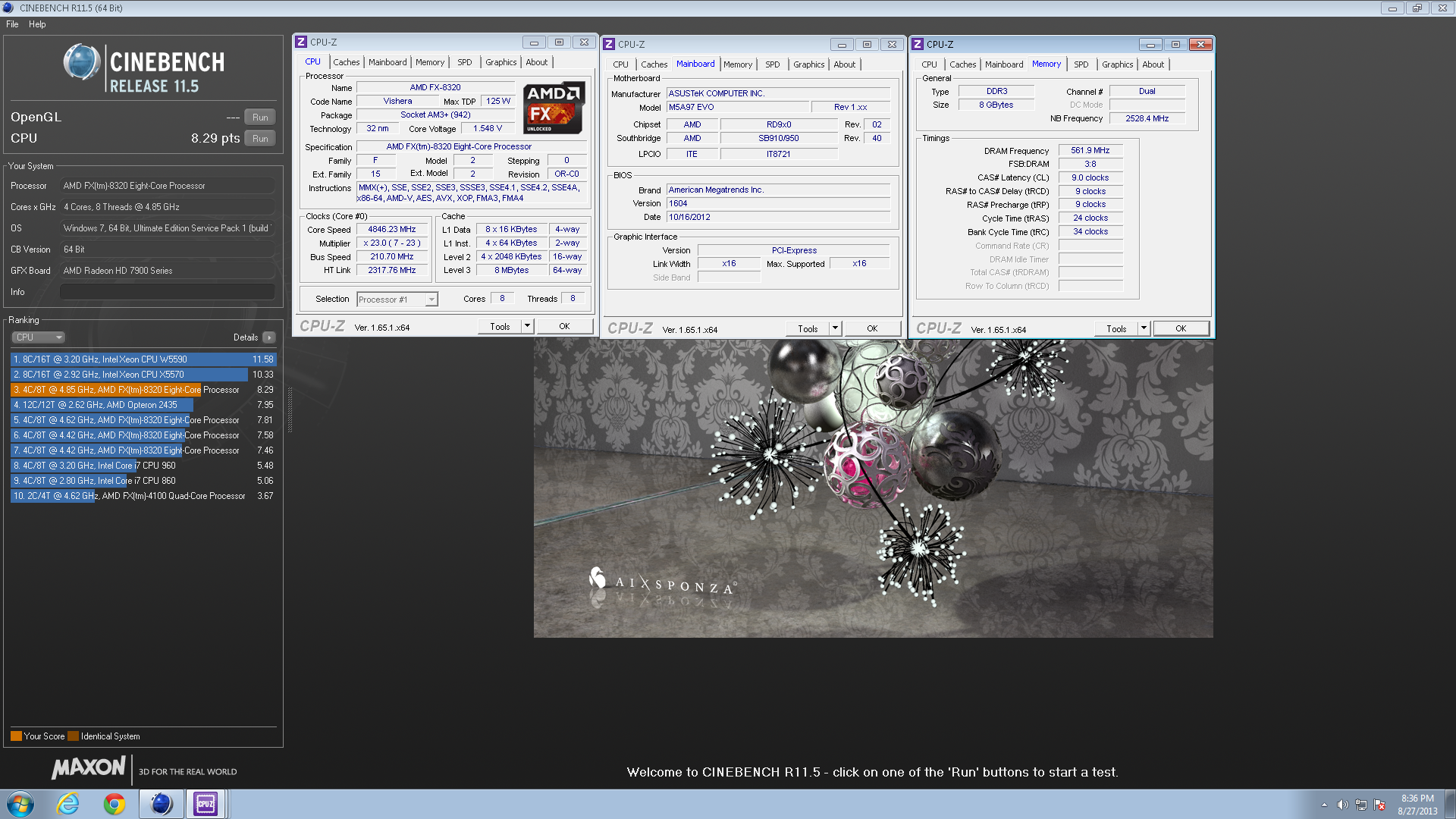Image resolution: width=1456 pixels, height=819 pixels.
Task: Click the BIOS version 1604 field
Action: 777,203
